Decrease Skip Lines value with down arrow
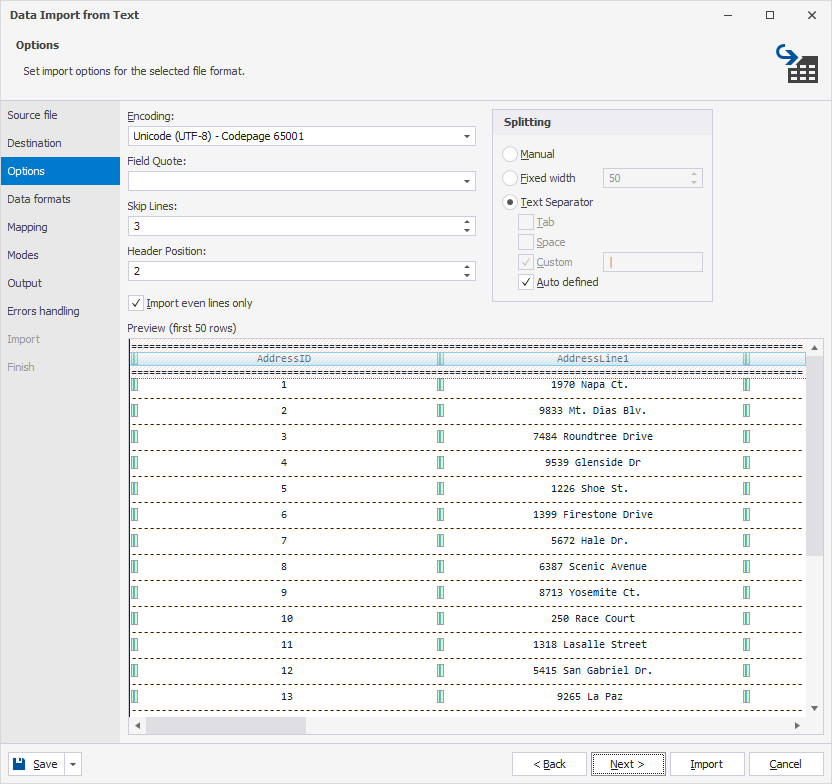Image resolution: width=832 pixels, height=784 pixels. pyautogui.click(x=467, y=231)
